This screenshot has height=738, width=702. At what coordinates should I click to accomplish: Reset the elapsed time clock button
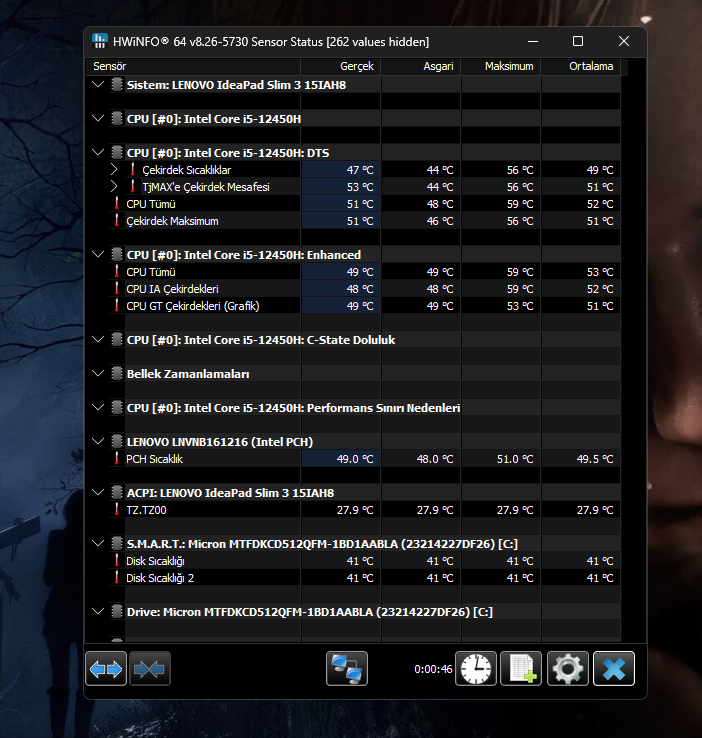pyautogui.click(x=476, y=668)
